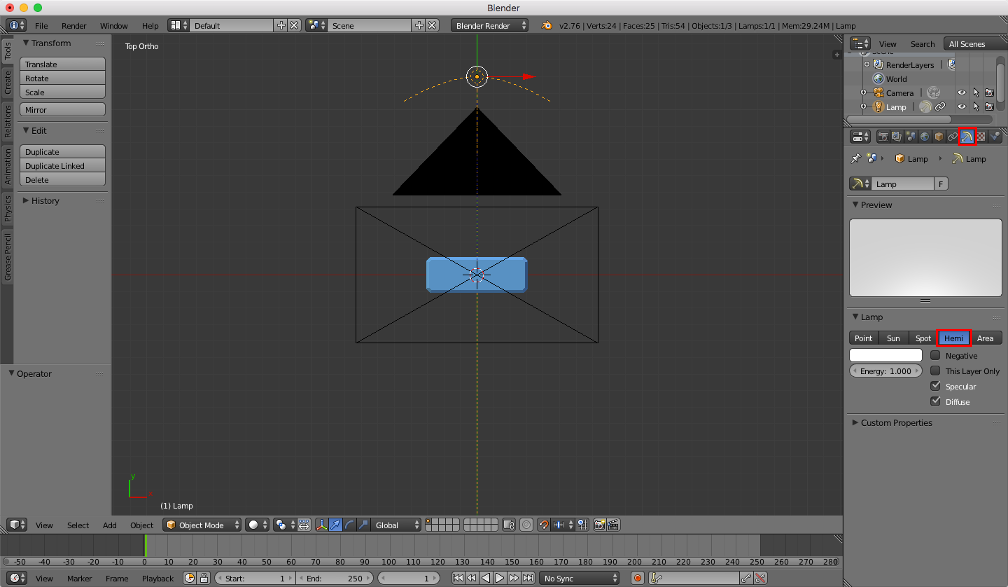
Task: Click the white lamp color swatch
Action: tap(886, 355)
